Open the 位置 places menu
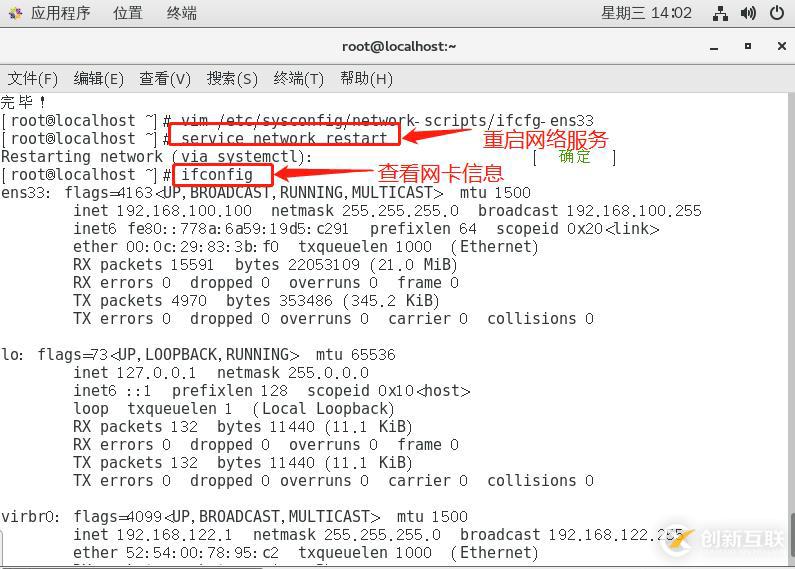 [128, 13]
